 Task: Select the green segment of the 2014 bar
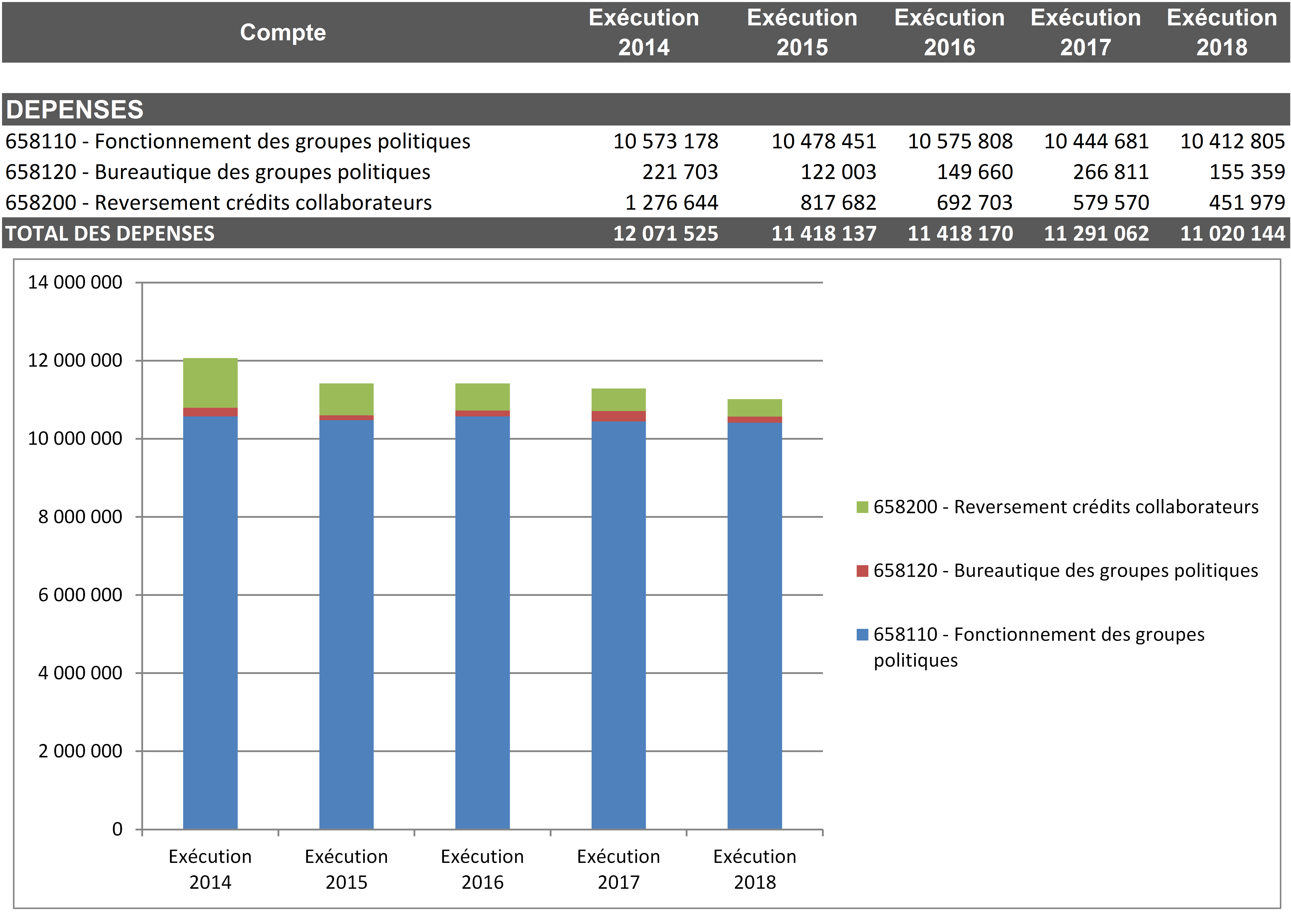210,382
